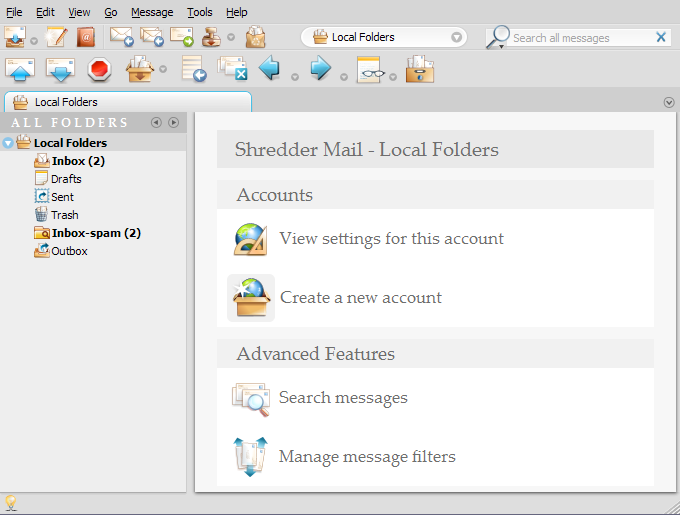Viewport: 680px width, 515px height.
Task: Open the Address Book icon
Action: 86,37
